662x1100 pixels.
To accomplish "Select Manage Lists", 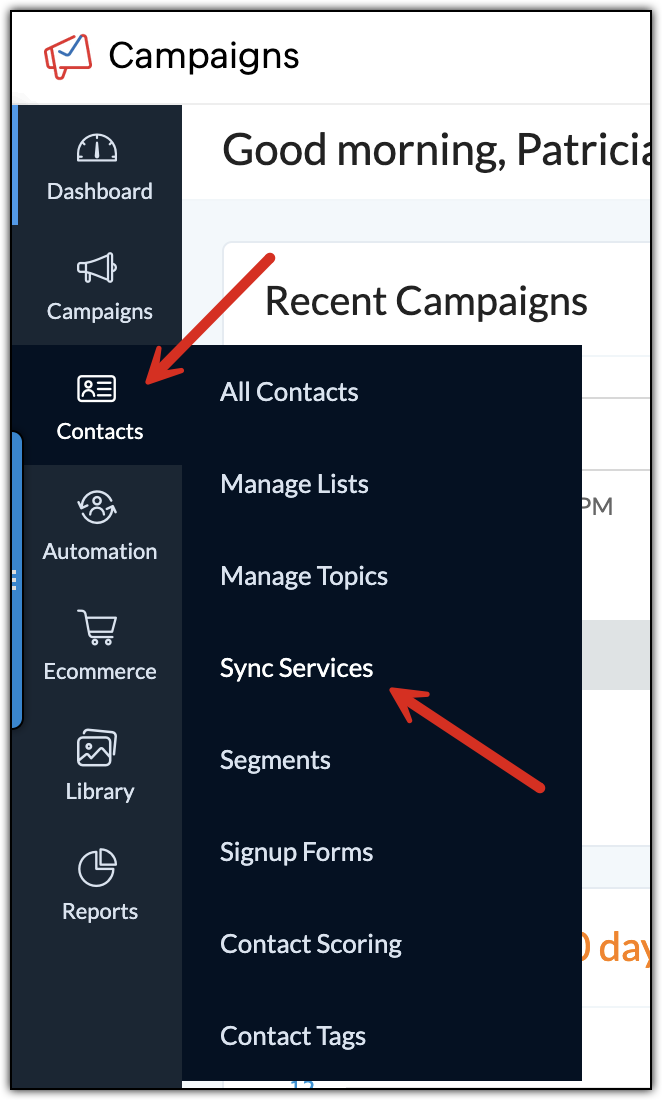I will click(x=294, y=483).
